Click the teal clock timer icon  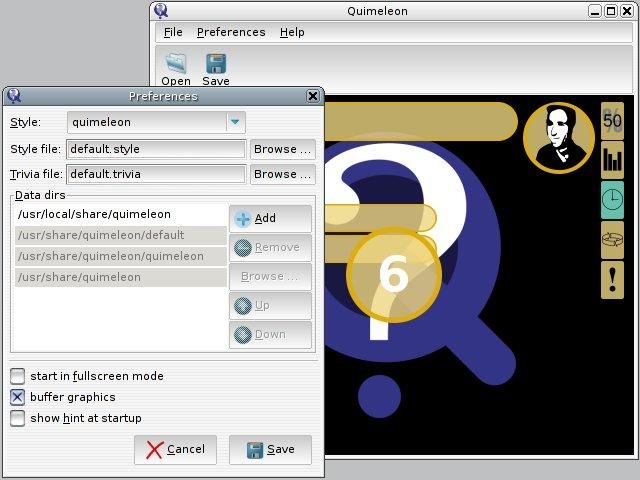(x=612, y=200)
